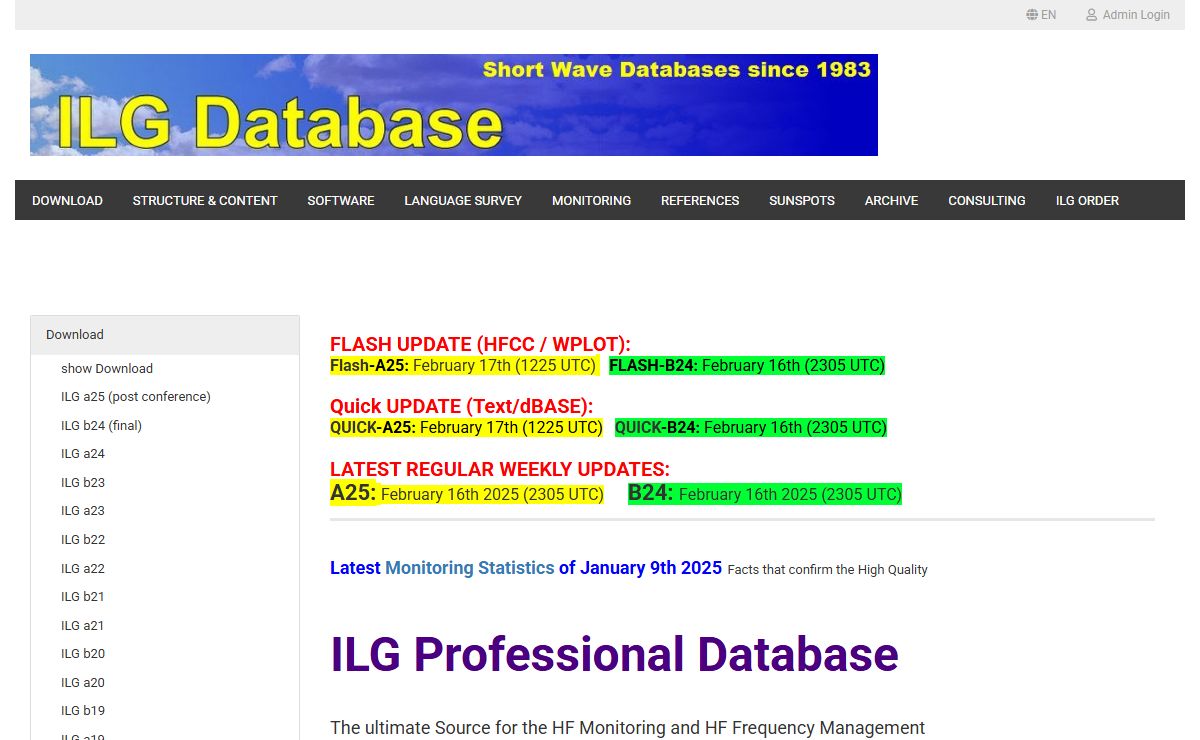Viewport: 1200px width, 740px height.
Task: Click the B24 February 16th 2025 weekly update
Action: pyautogui.click(x=765, y=494)
